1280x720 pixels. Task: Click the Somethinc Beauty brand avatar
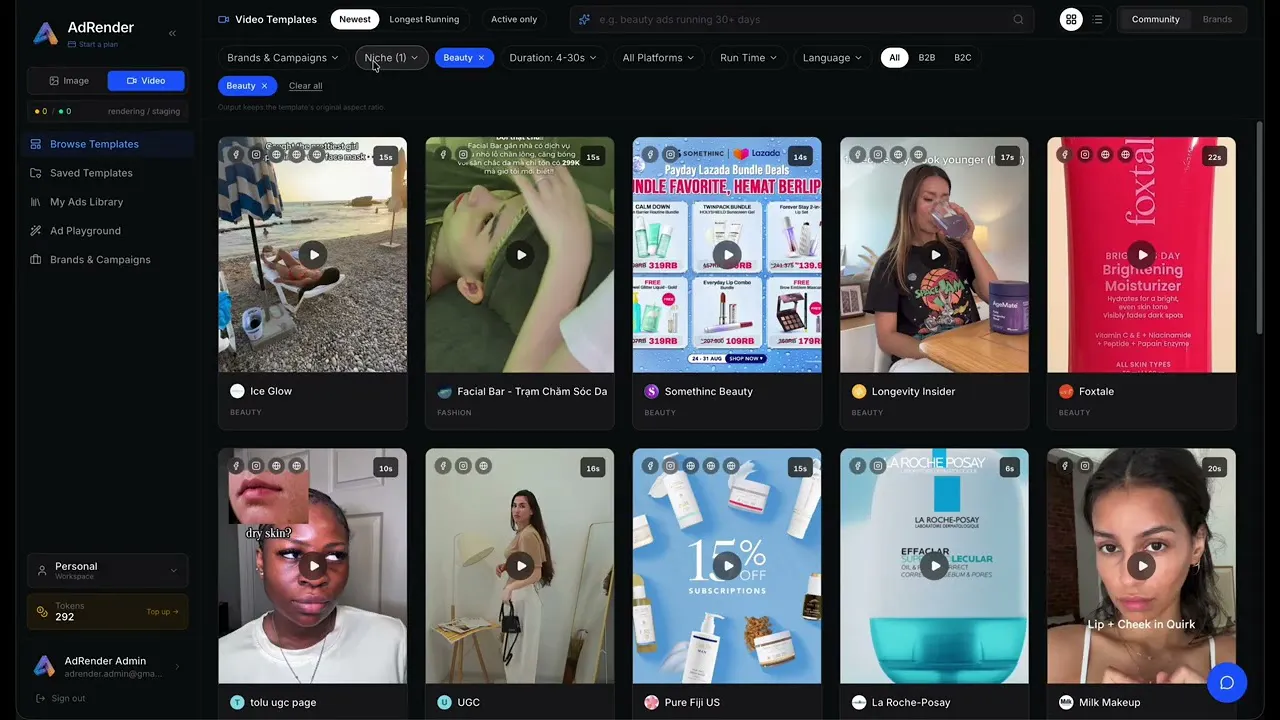[x=651, y=391]
